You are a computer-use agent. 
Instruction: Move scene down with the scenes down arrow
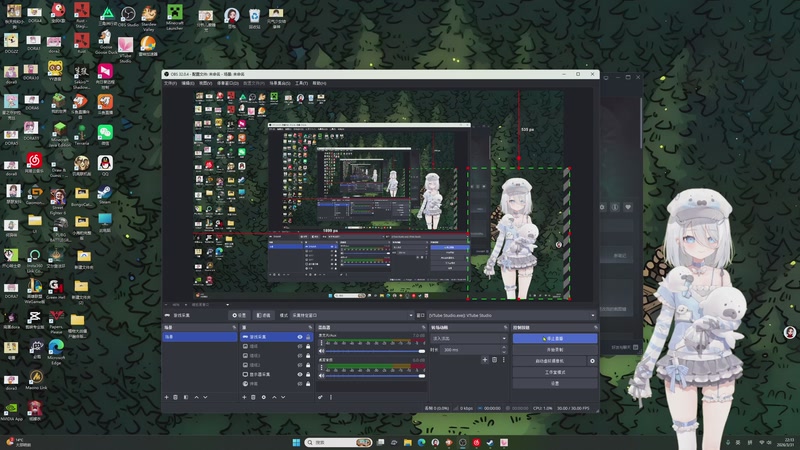pos(206,397)
